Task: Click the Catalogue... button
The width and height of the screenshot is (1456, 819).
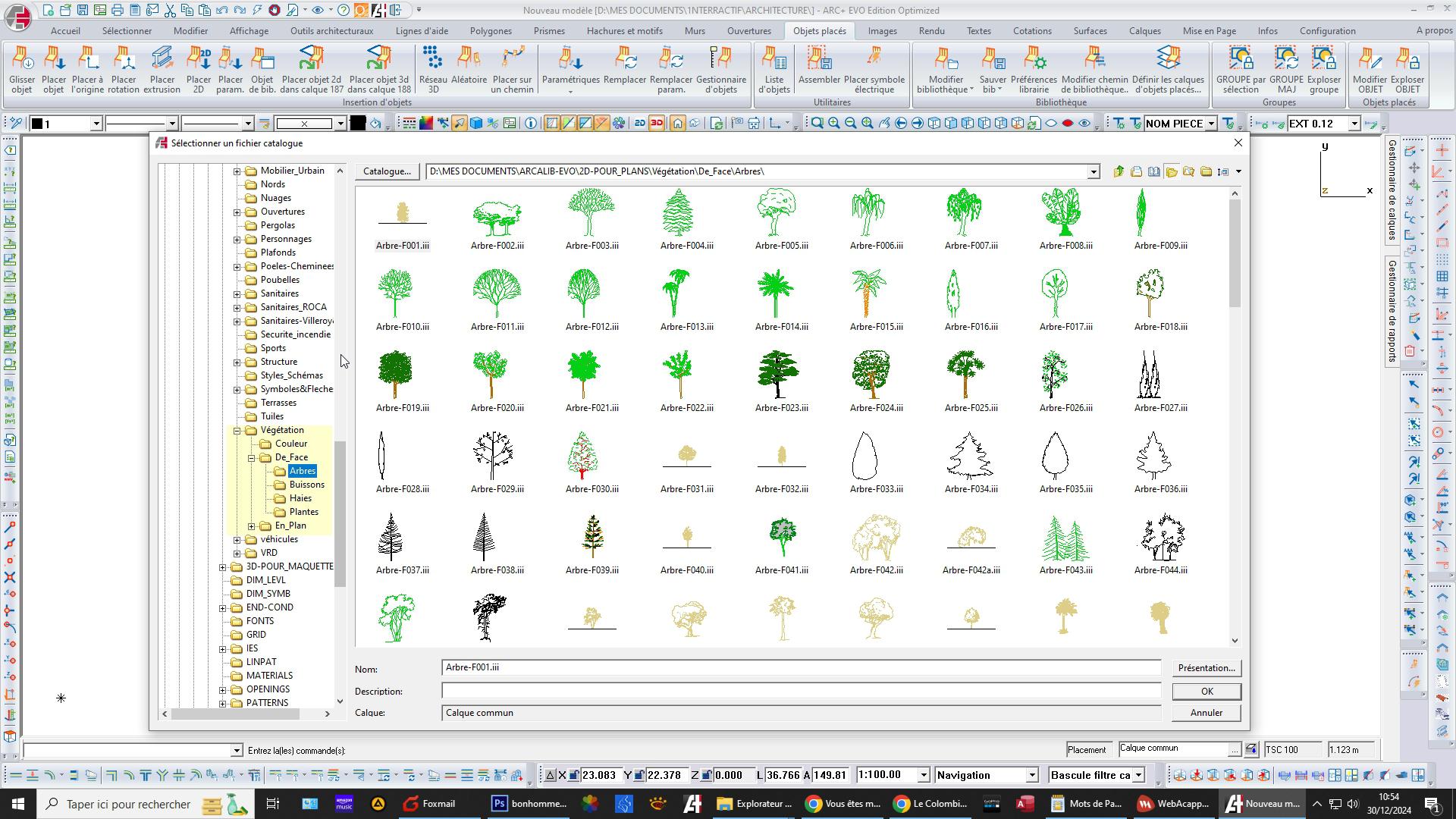Action: [x=387, y=171]
